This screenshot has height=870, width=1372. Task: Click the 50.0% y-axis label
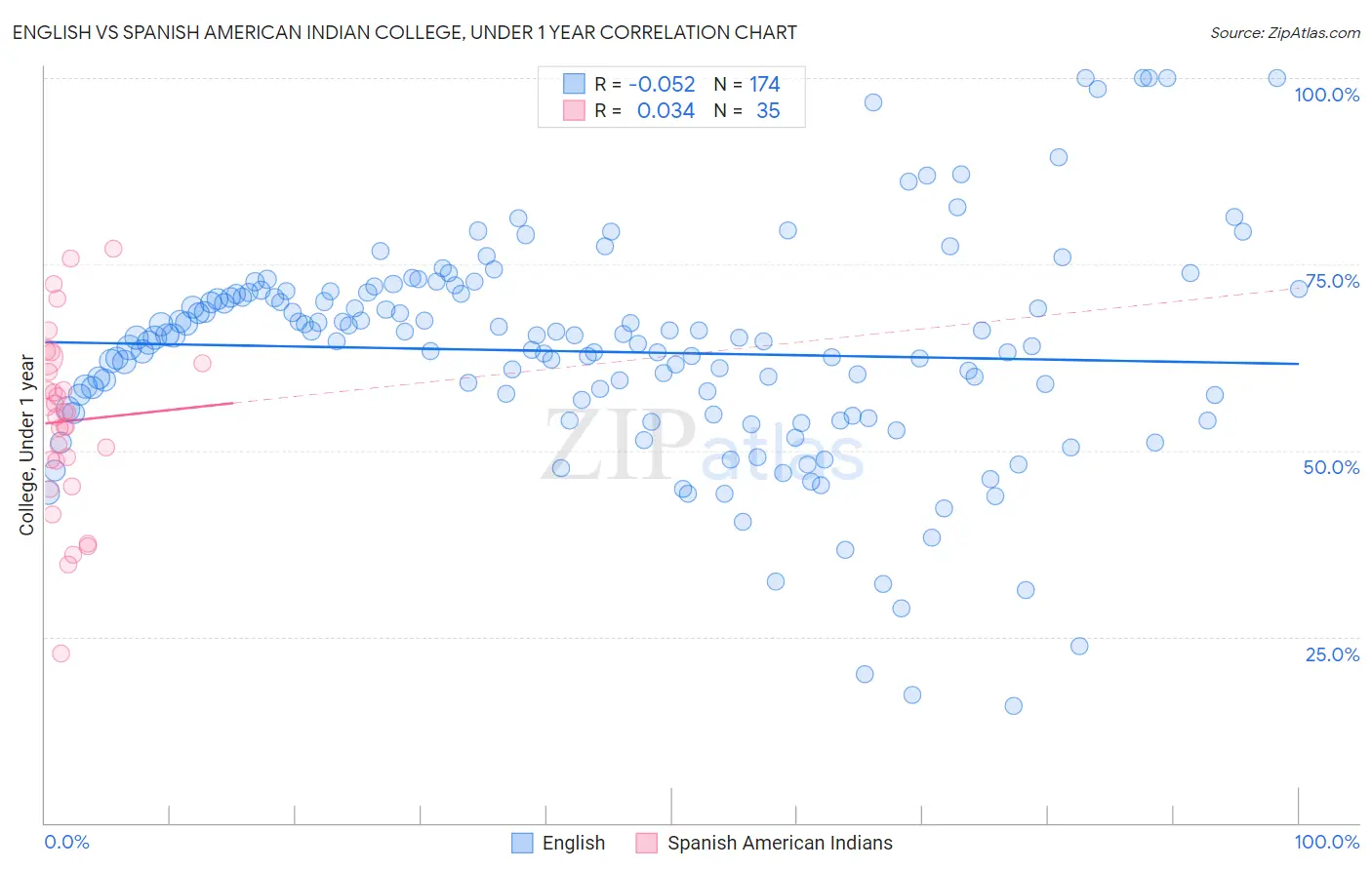coord(1331,467)
